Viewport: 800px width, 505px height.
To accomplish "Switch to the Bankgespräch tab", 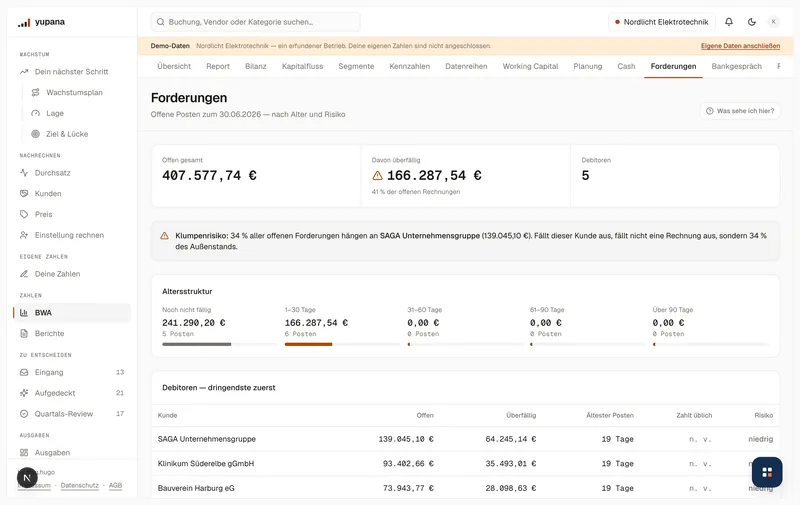I will pos(737,66).
